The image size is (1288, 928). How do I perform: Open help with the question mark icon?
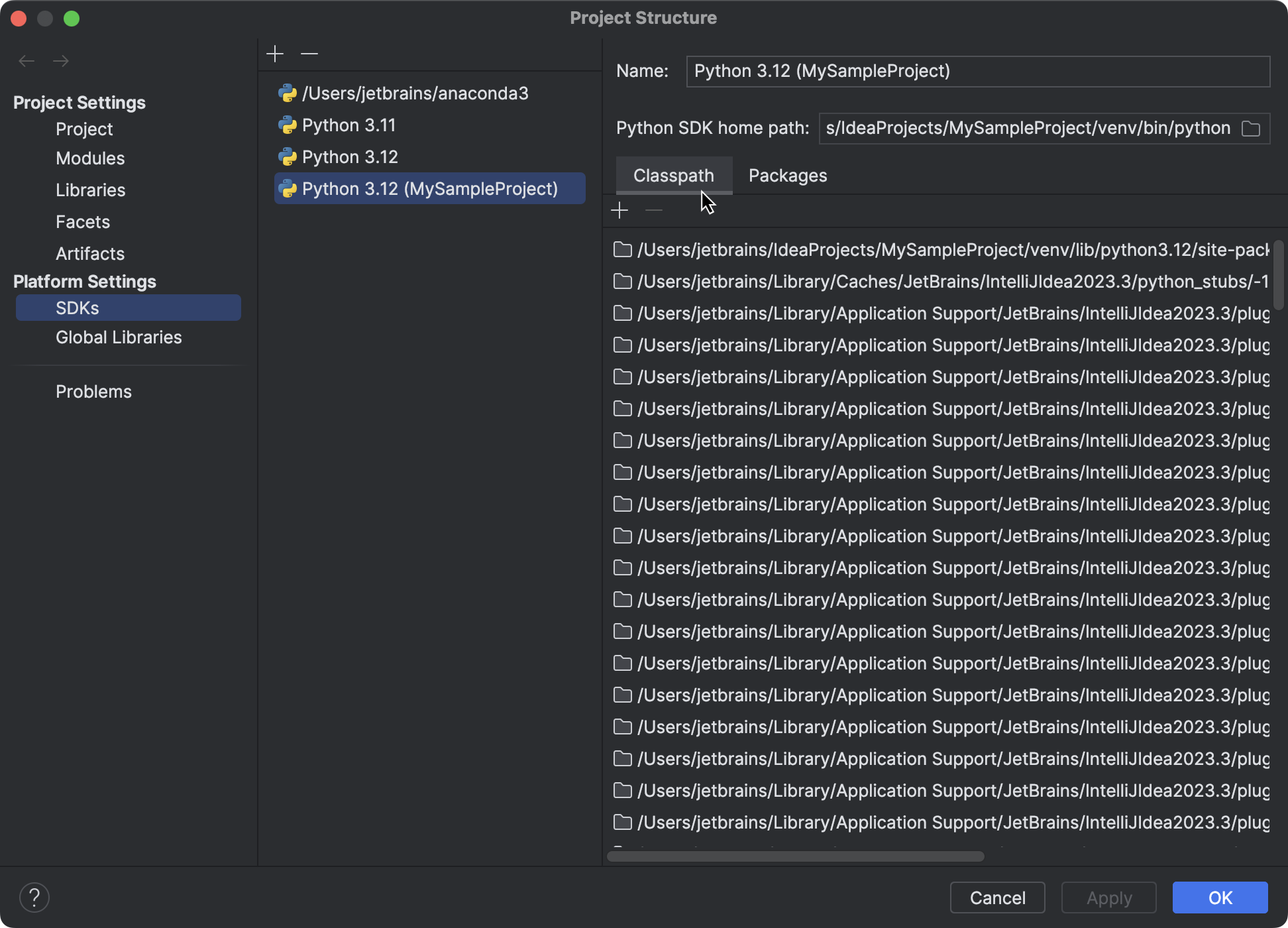pyautogui.click(x=34, y=898)
